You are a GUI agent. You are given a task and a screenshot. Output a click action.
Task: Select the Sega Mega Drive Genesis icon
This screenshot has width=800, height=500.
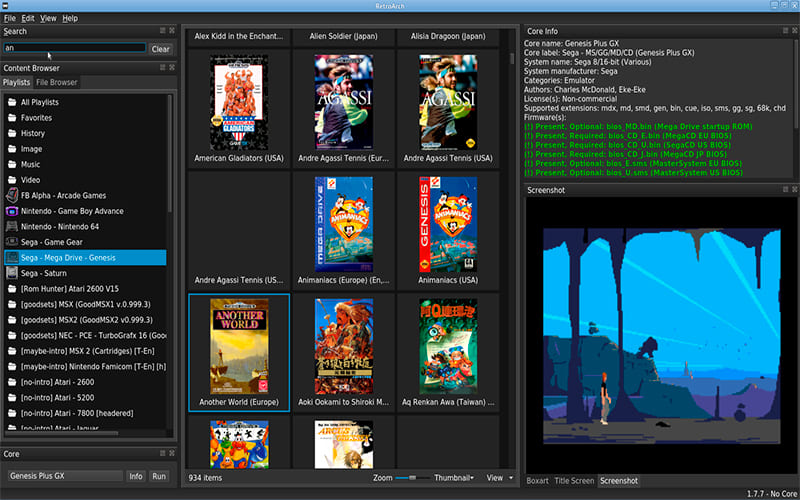(x=12, y=258)
